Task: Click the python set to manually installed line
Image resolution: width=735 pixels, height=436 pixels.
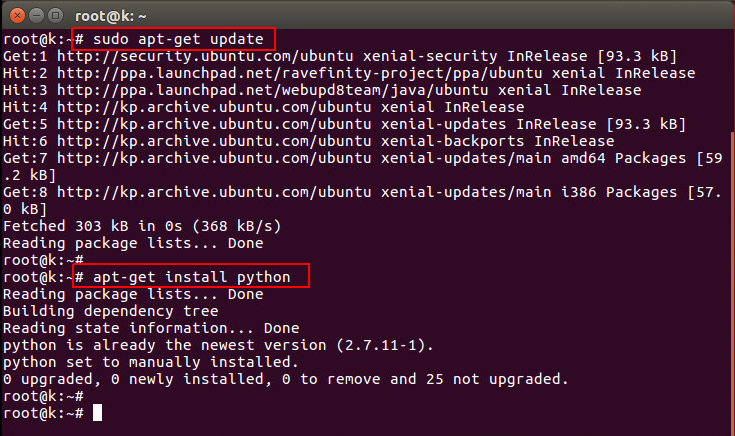Action: tap(150, 362)
